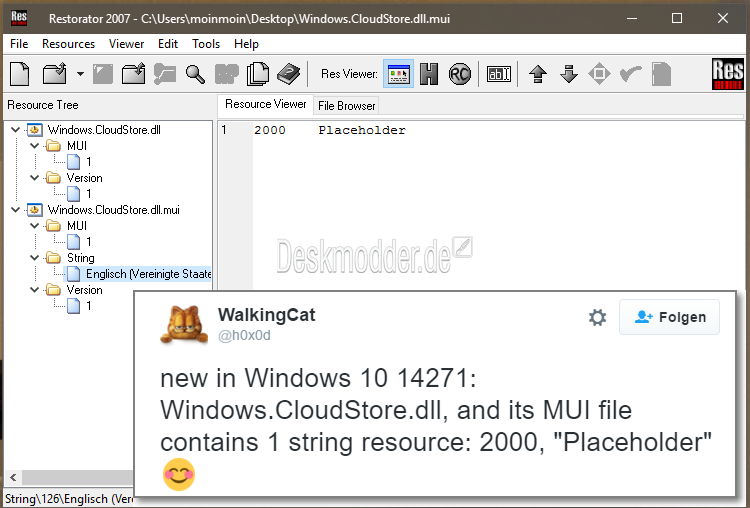Open the Help menu

click(246, 44)
